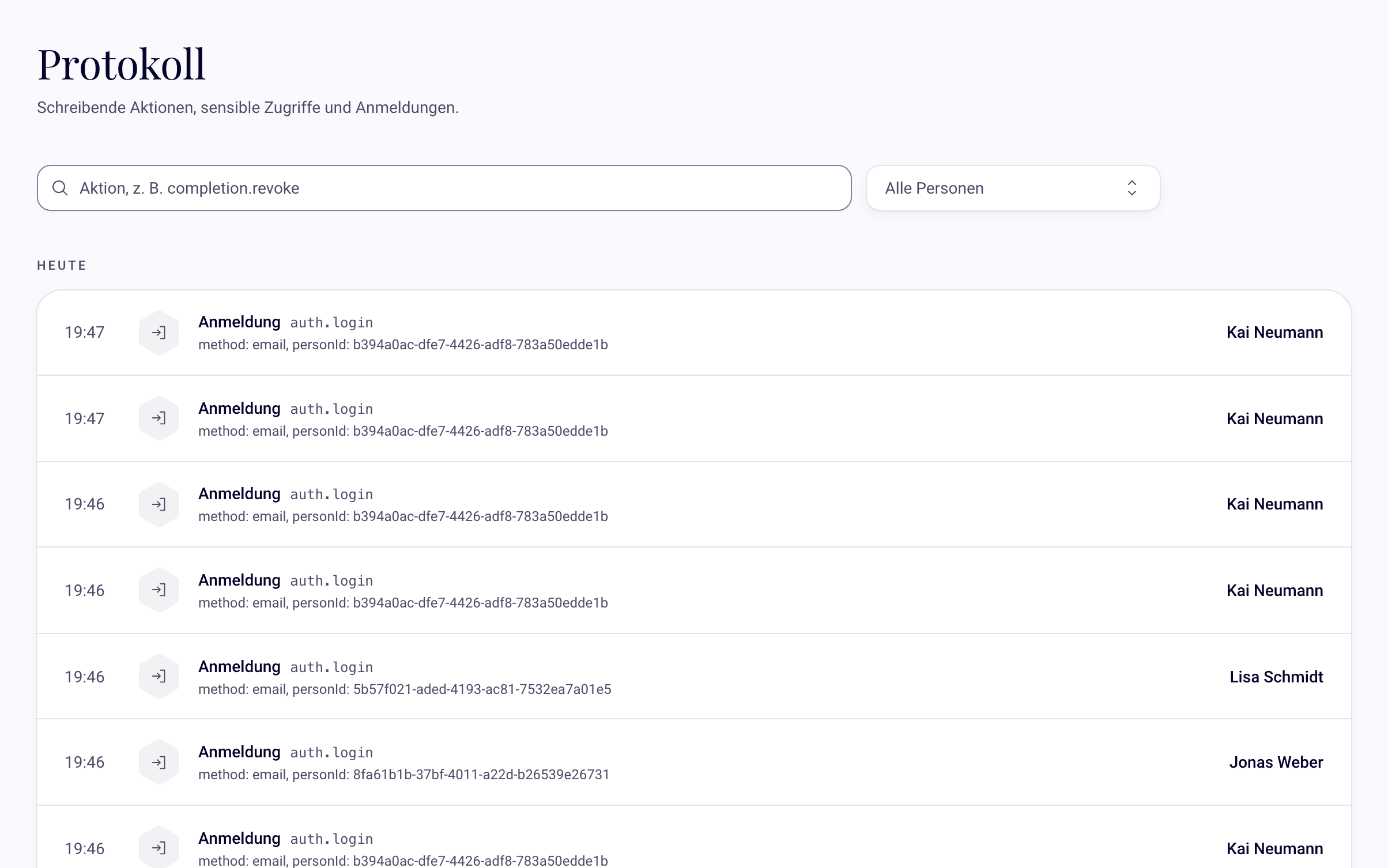Click the up-down chevron in Alle Personen selector

pos(1131,188)
